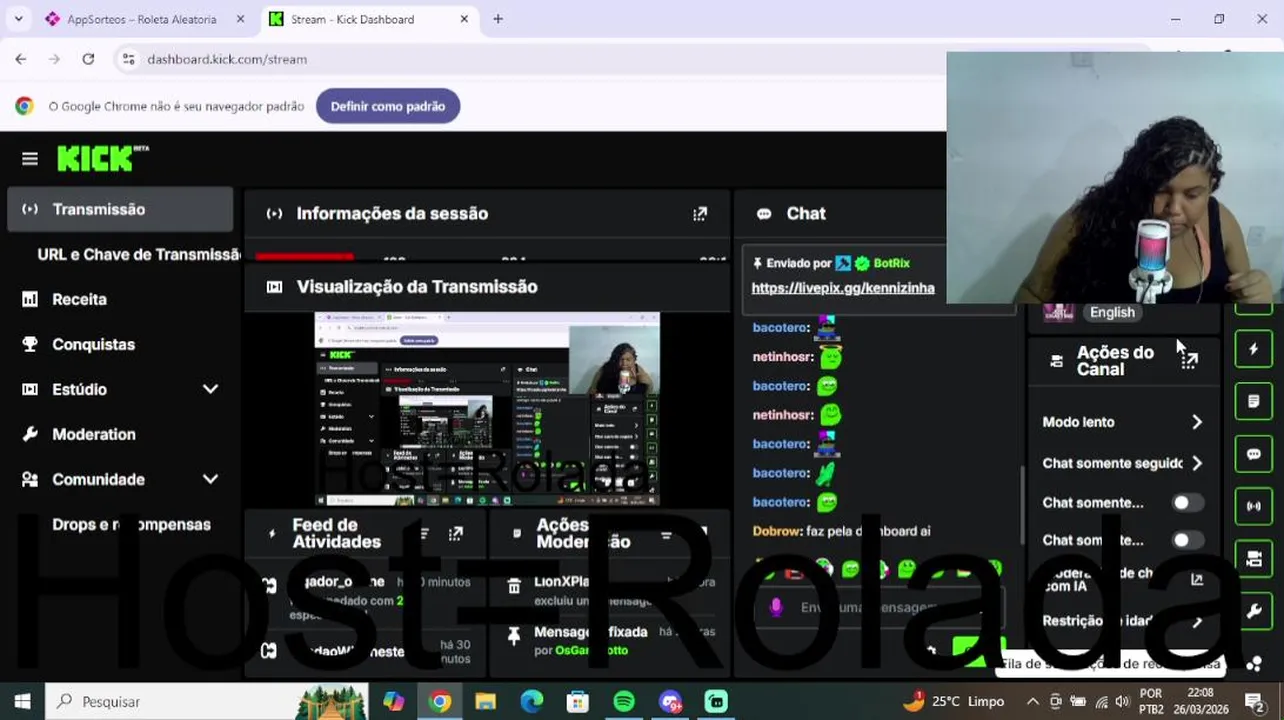Click the Conquistas trophy icon

click(30, 344)
